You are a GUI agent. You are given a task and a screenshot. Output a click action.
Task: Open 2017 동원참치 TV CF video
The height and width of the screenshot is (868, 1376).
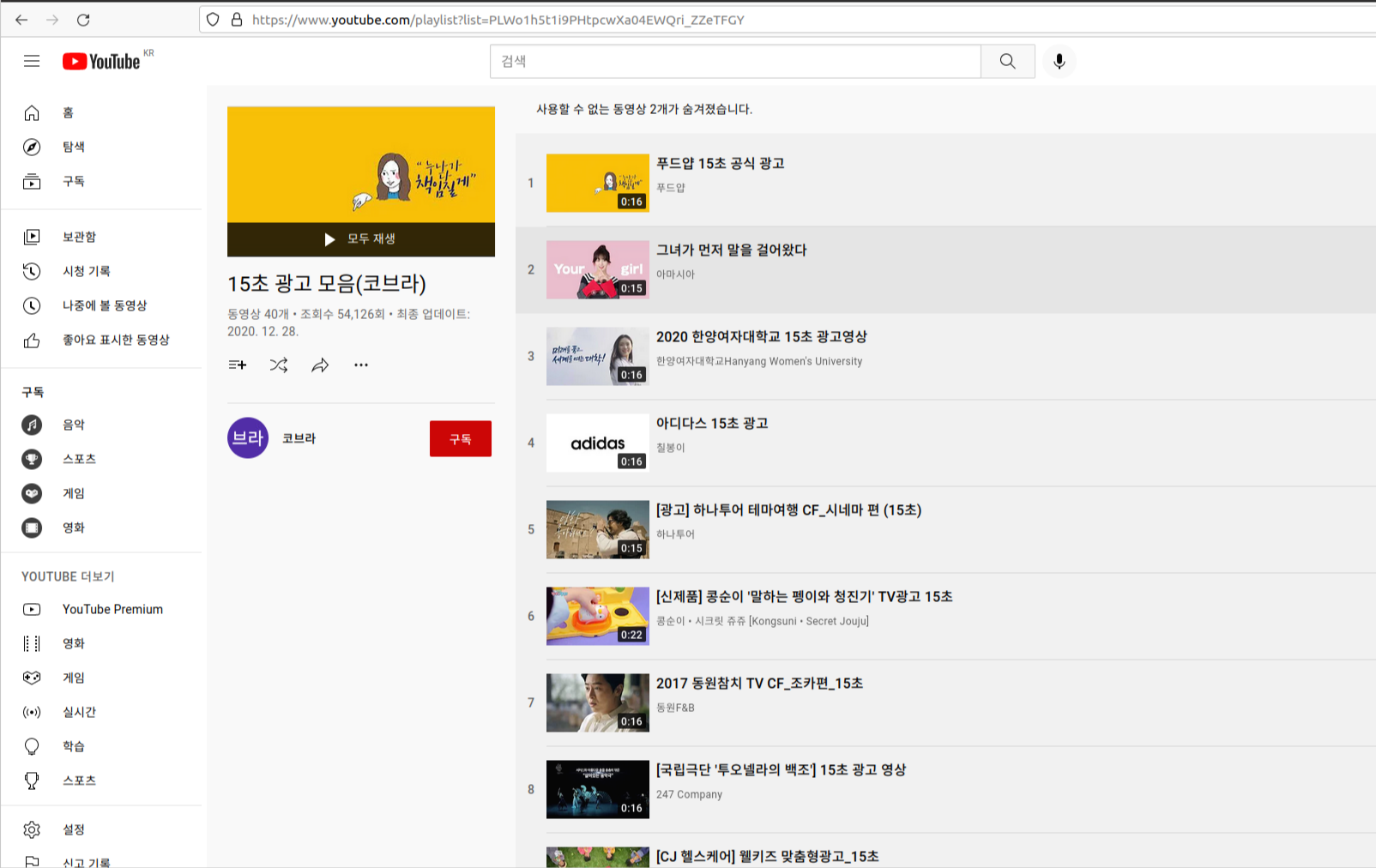pyautogui.click(x=760, y=683)
